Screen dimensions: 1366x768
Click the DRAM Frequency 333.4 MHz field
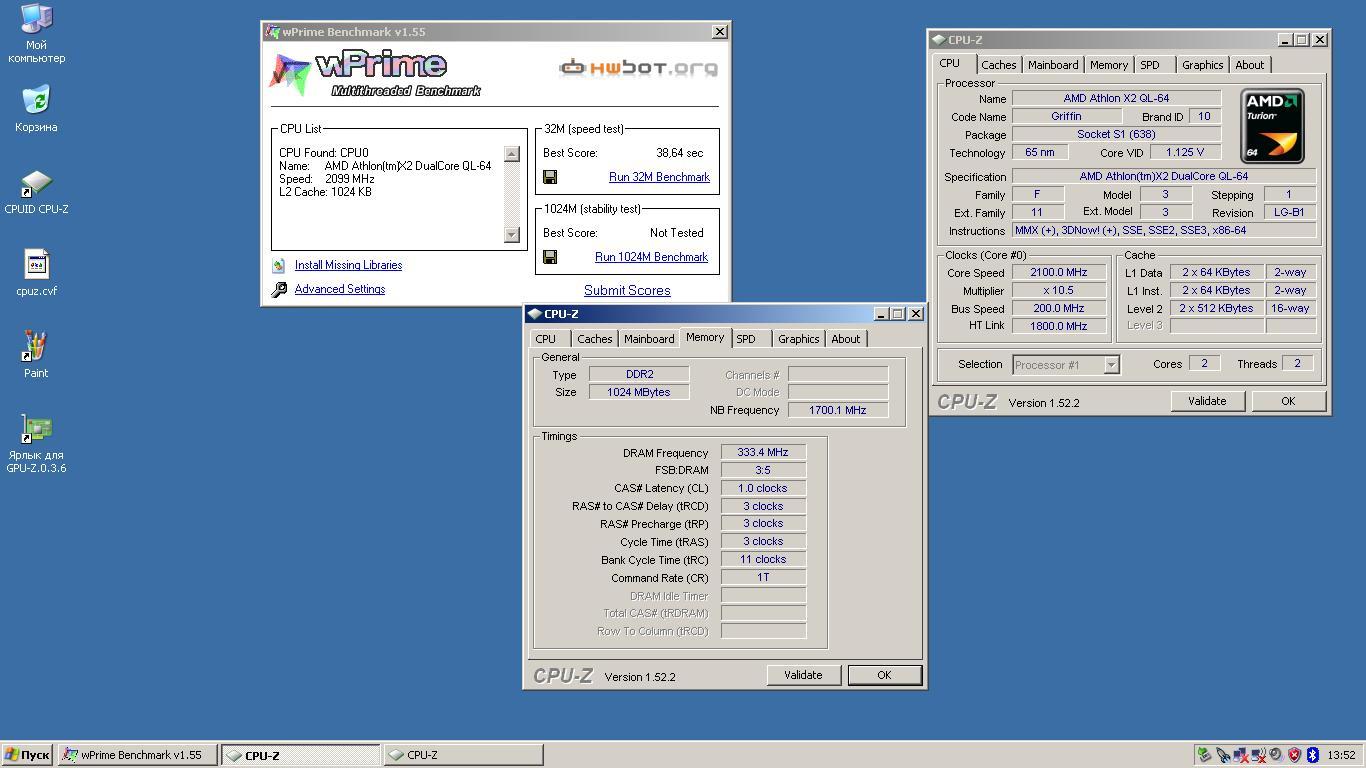click(x=763, y=453)
